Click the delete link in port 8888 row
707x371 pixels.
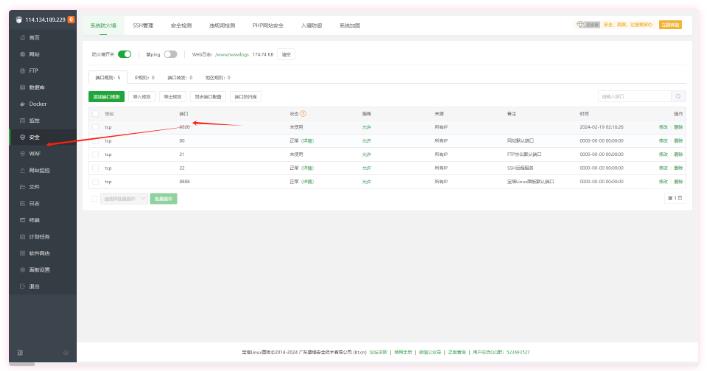(678, 182)
